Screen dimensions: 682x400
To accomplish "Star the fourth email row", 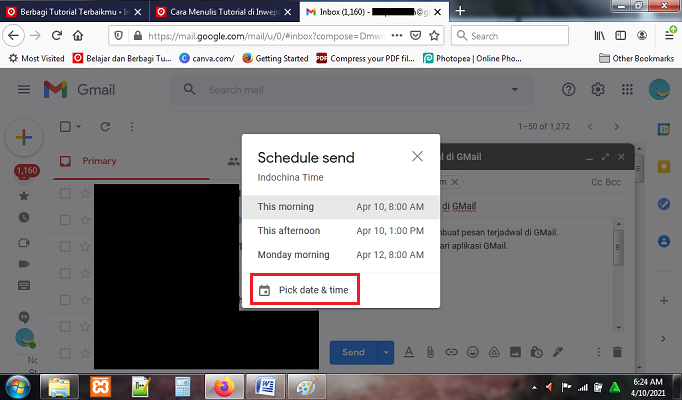I will 85,273.
